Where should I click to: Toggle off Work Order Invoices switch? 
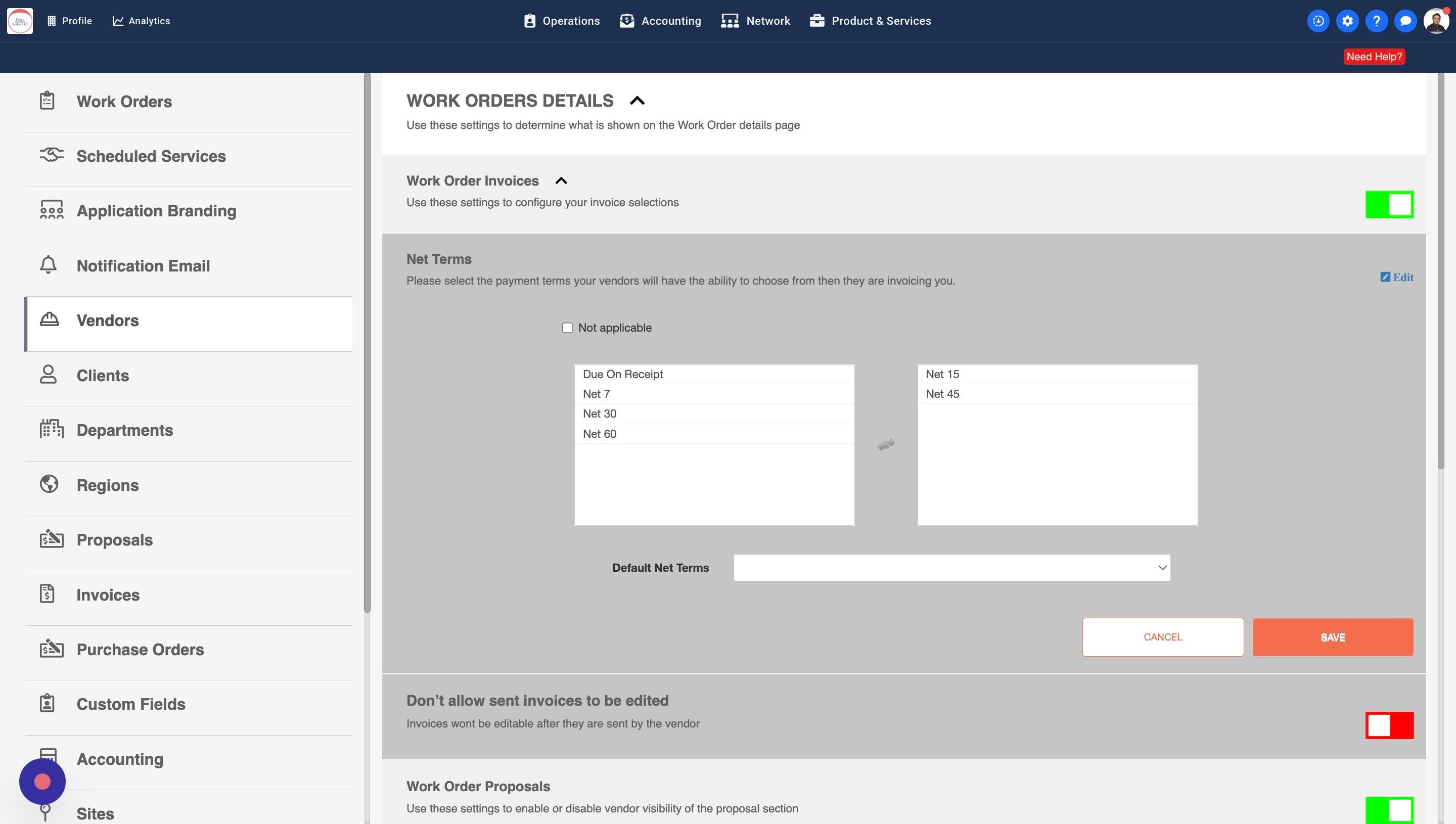click(x=1389, y=204)
